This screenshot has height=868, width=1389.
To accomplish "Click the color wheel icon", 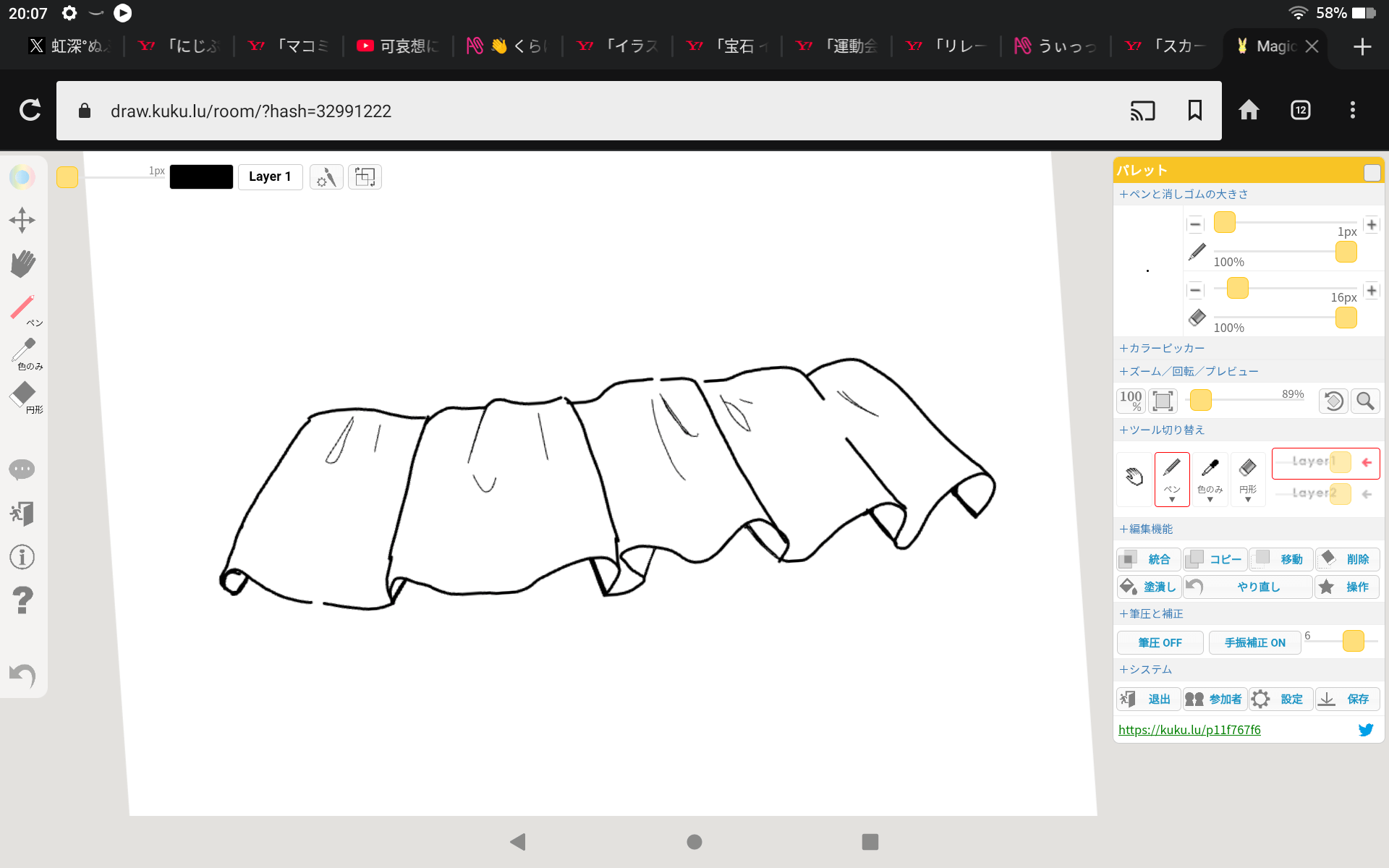I will coord(22,176).
